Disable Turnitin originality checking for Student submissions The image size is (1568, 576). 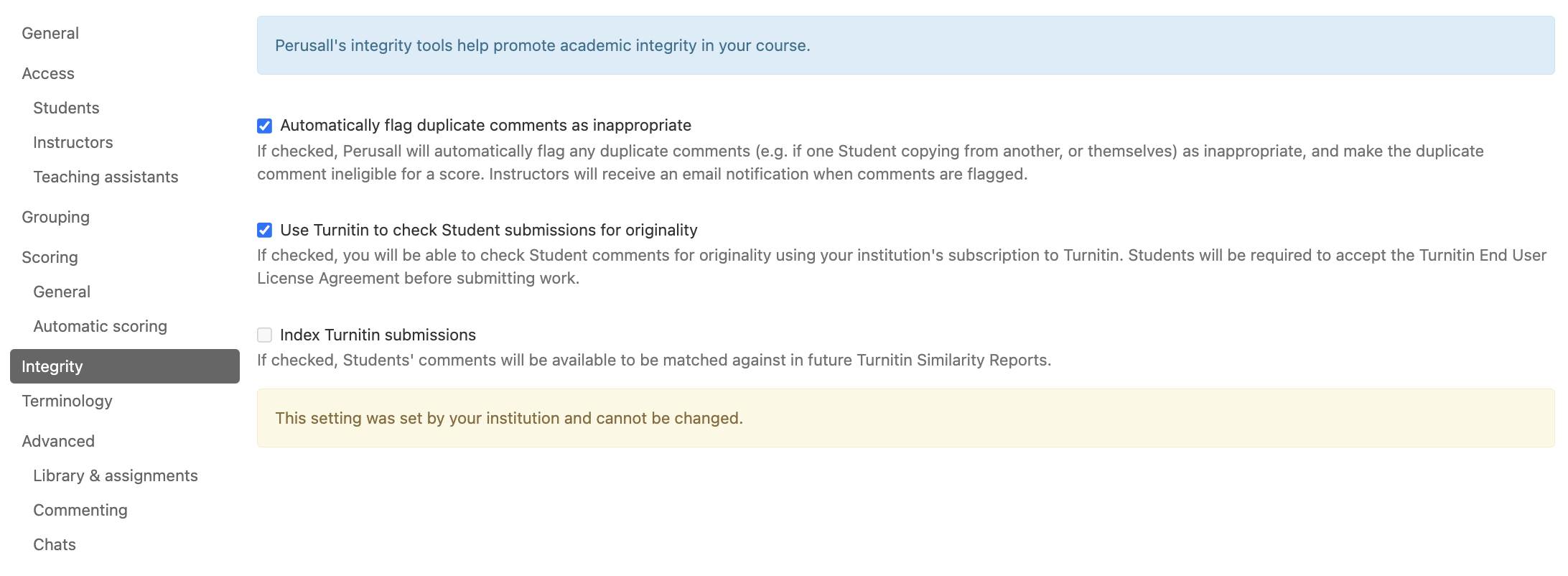264,229
